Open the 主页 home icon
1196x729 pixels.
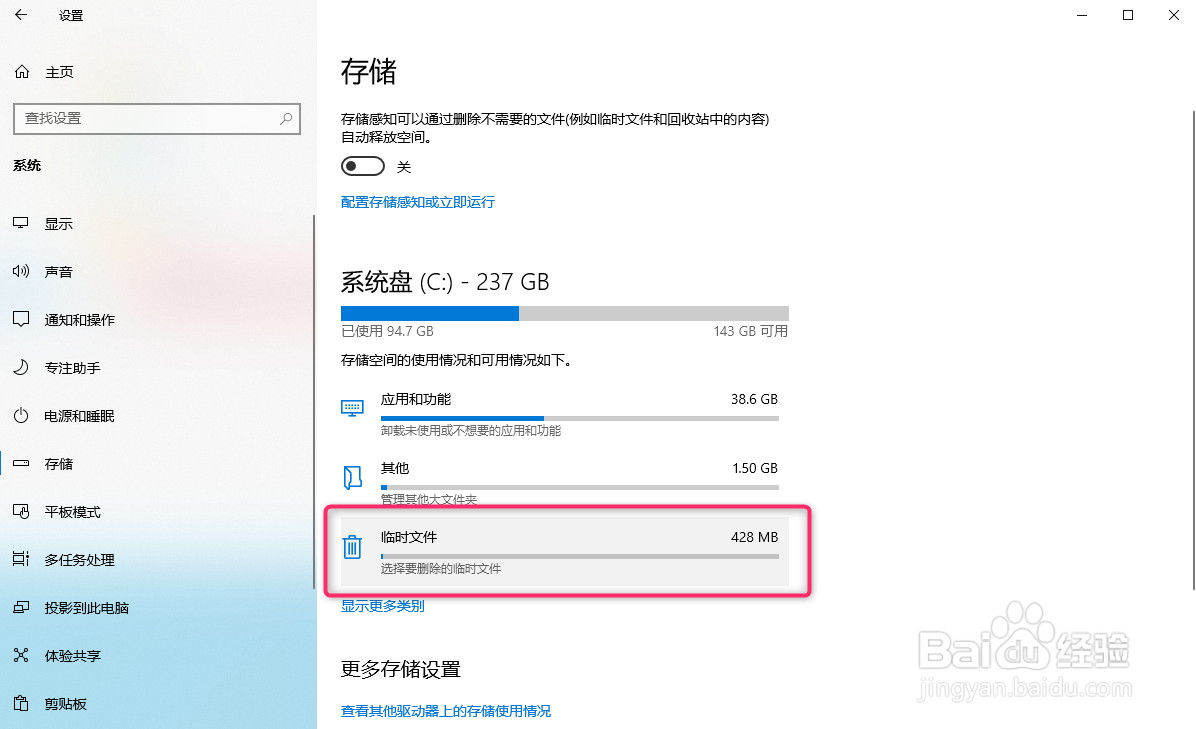point(22,72)
